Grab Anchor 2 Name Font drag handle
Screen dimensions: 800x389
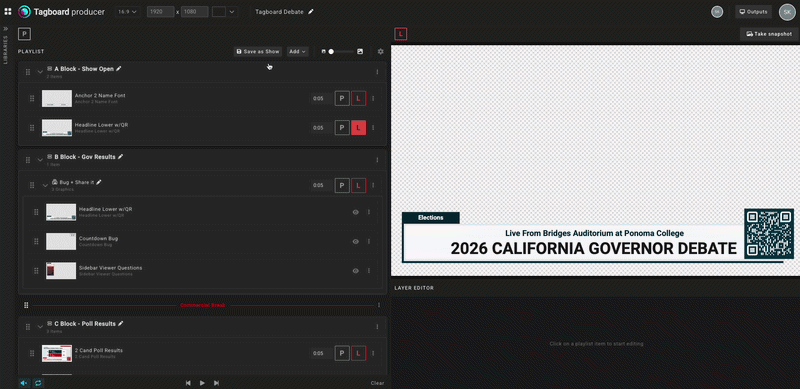click(x=32, y=99)
